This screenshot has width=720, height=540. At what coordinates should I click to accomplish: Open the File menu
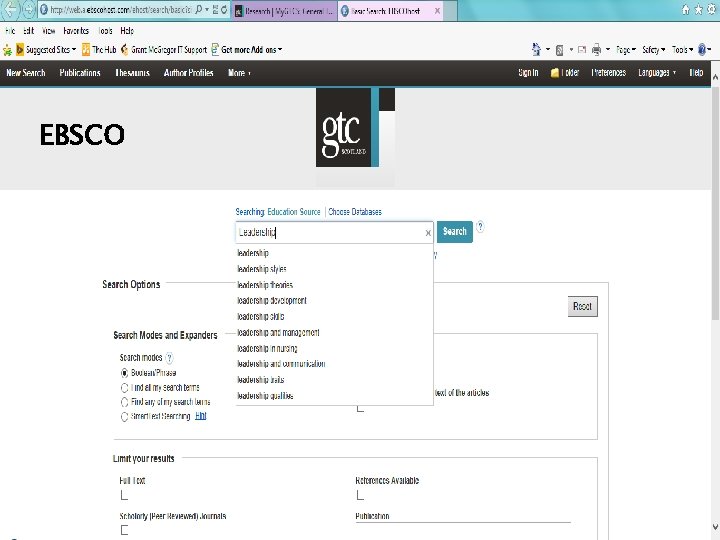tap(10, 31)
